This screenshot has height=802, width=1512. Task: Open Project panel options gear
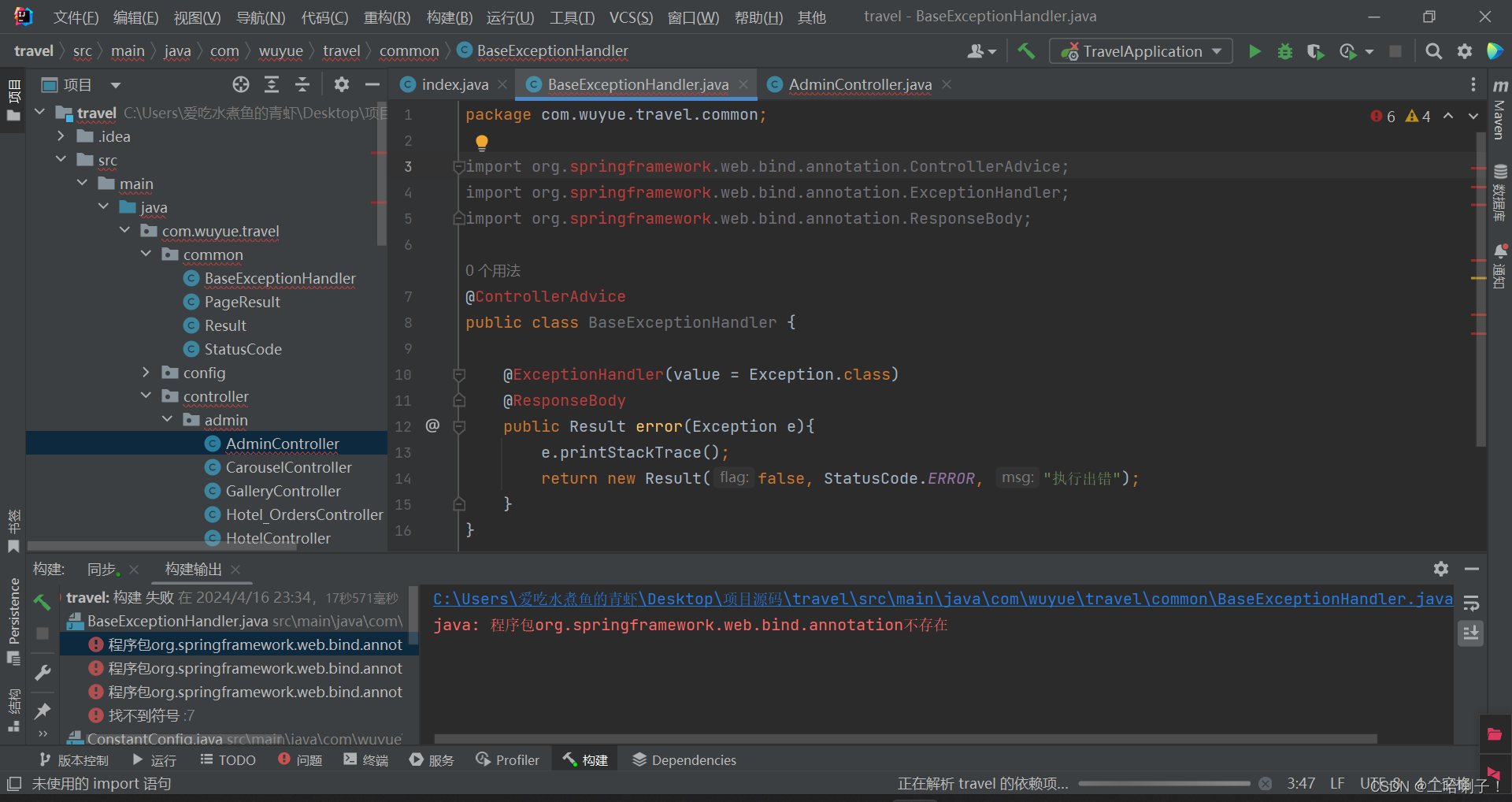pyautogui.click(x=341, y=84)
